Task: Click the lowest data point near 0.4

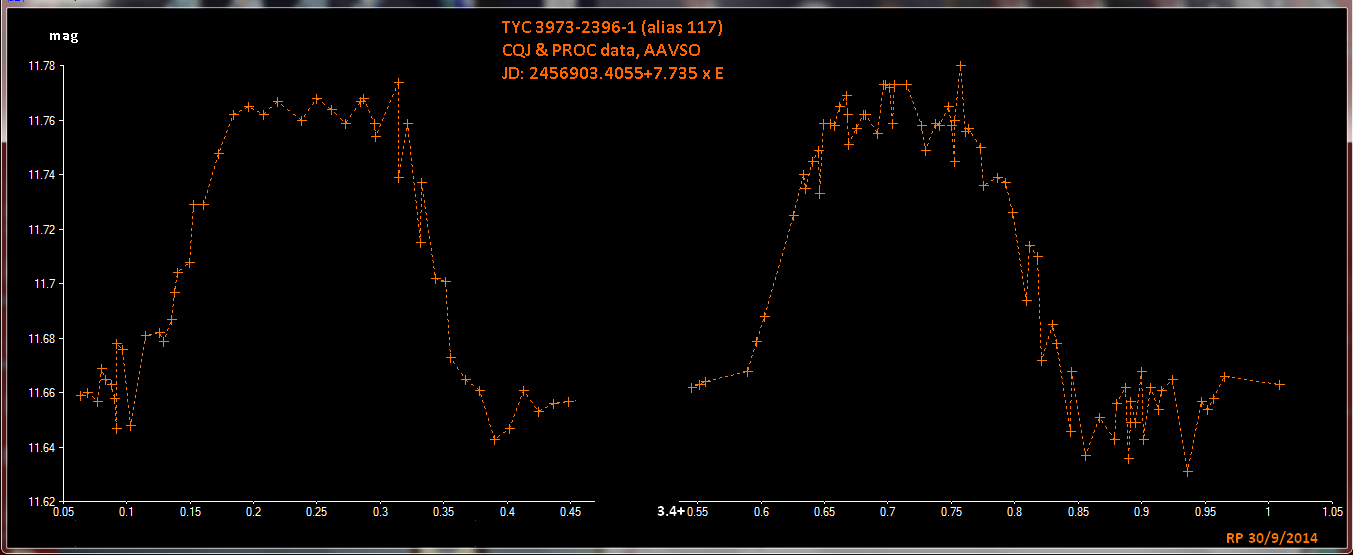Action: click(494, 439)
